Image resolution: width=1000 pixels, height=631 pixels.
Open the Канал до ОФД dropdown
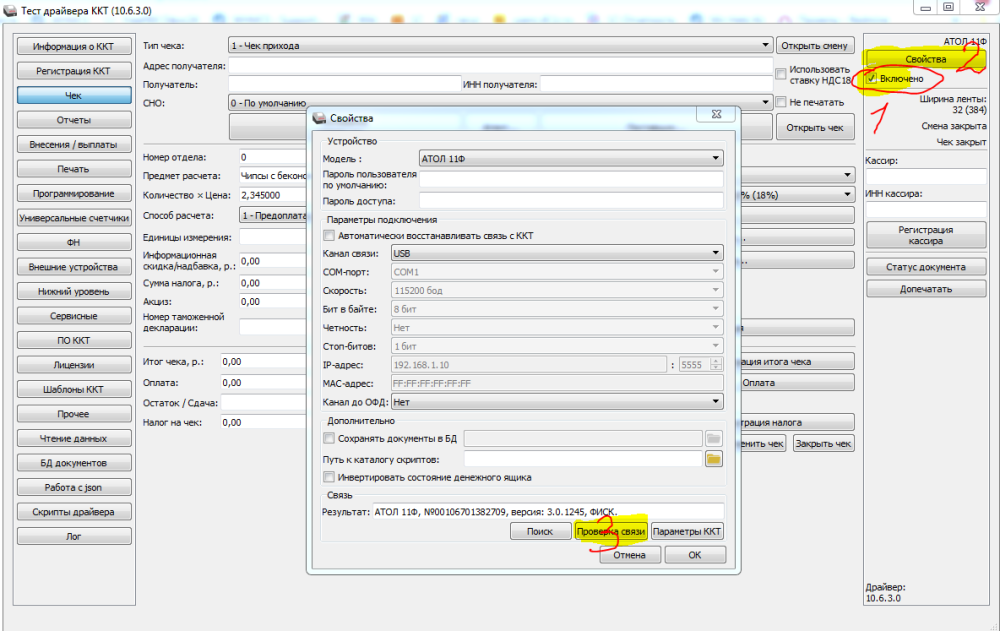557,402
